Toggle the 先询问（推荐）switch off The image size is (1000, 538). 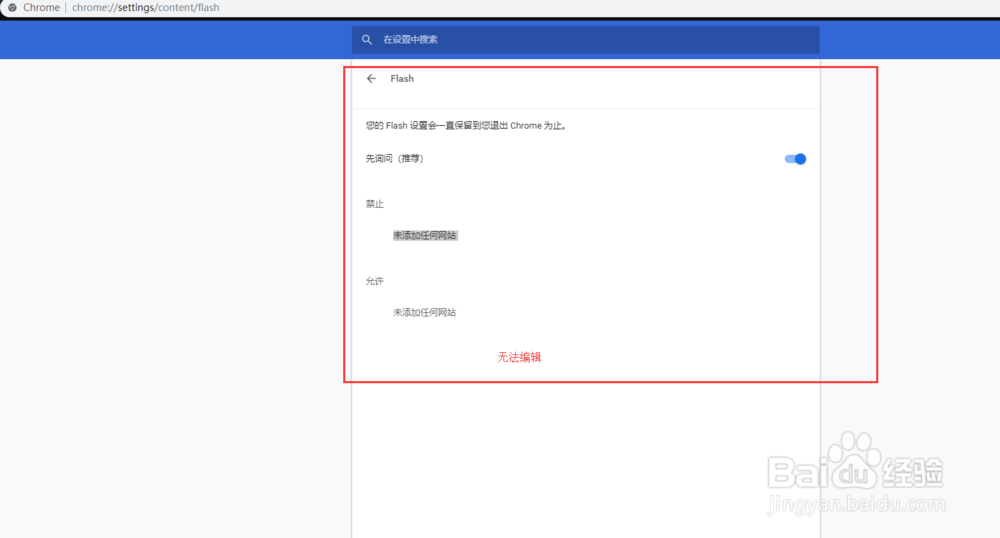(795, 159)
